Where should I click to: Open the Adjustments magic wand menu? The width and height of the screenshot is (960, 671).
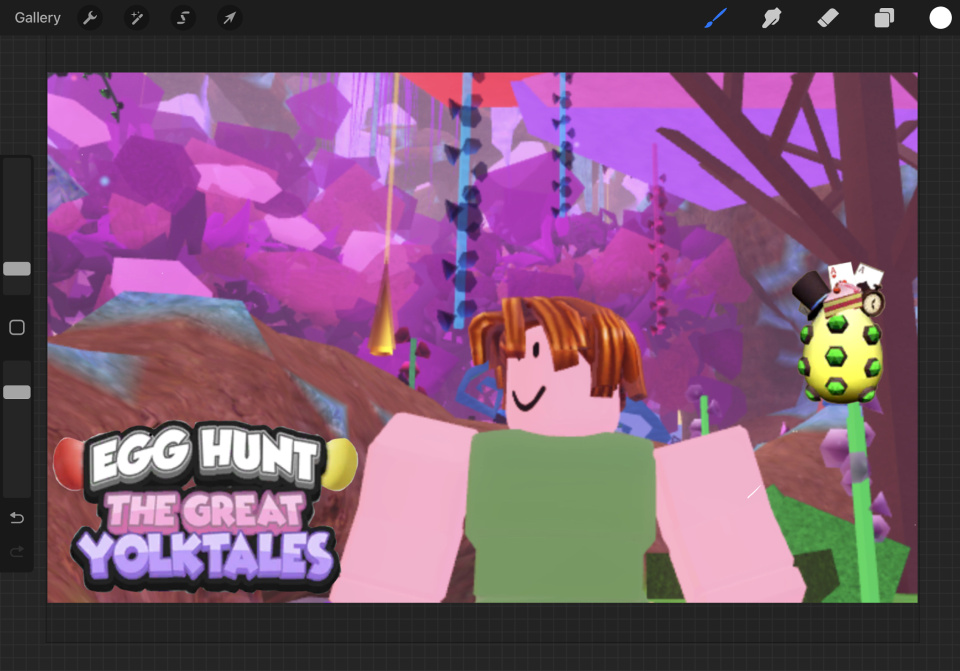[137, 18]
